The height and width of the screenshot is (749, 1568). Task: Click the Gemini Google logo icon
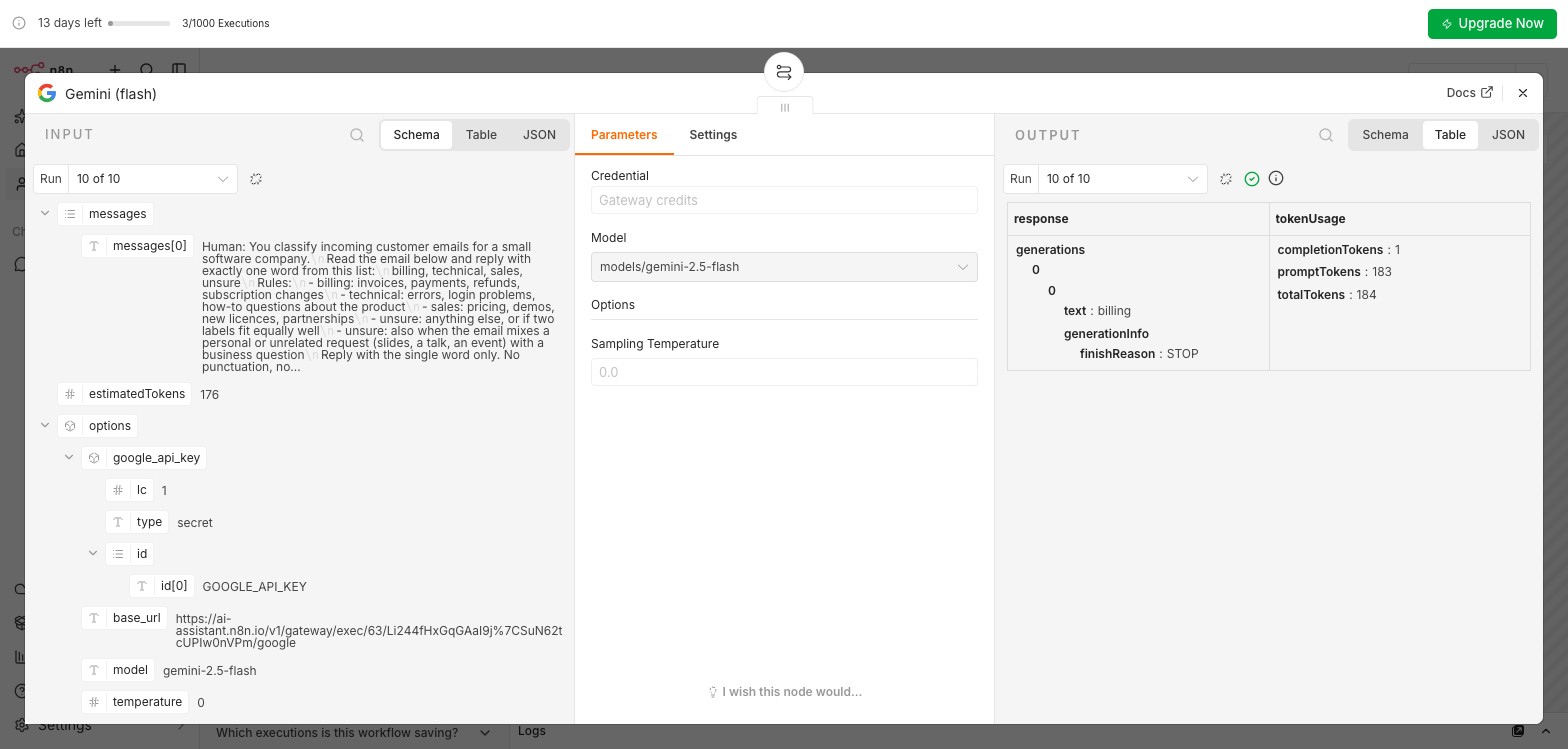(46, 93)
